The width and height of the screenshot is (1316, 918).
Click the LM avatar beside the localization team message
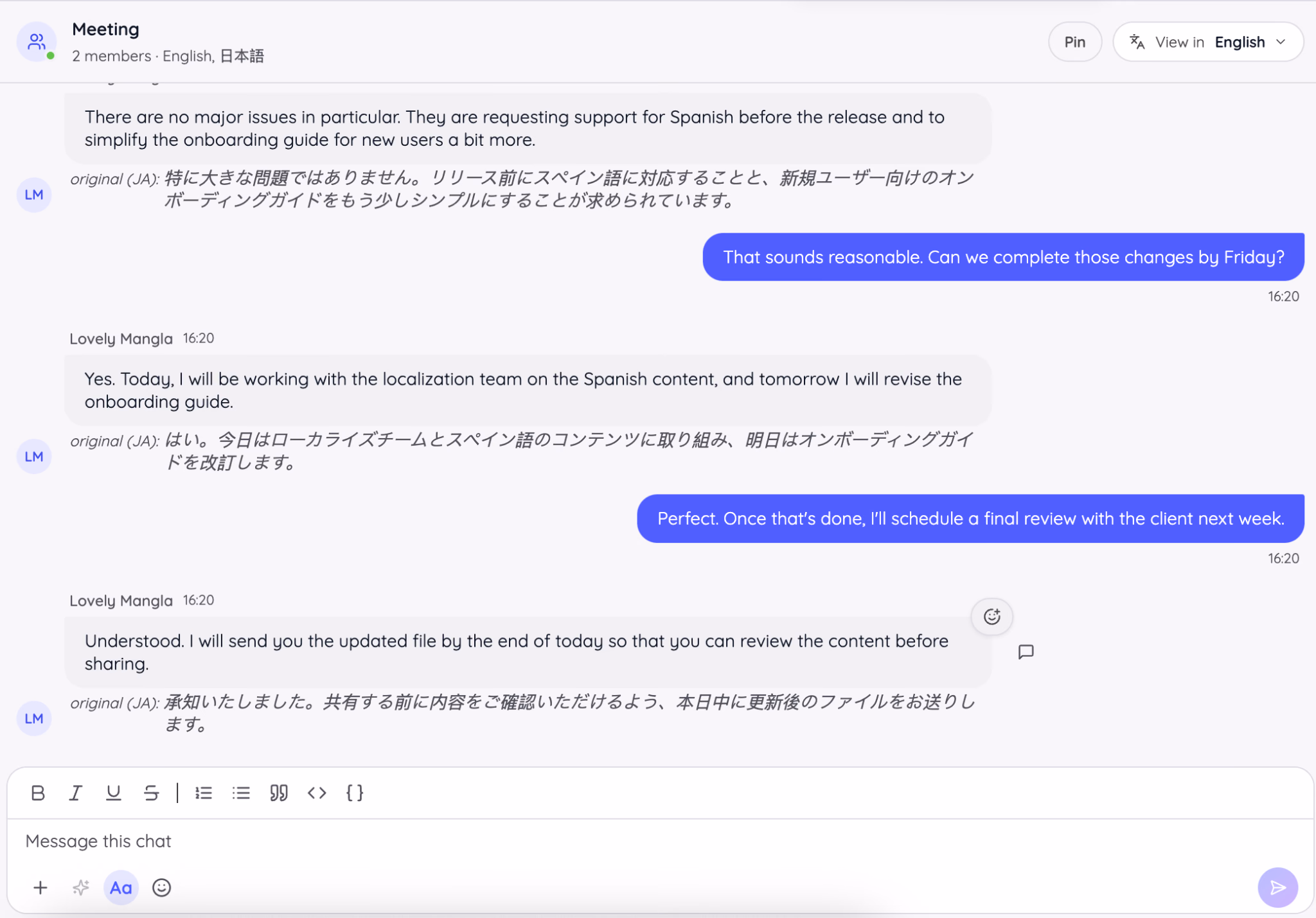pos(34,457)
